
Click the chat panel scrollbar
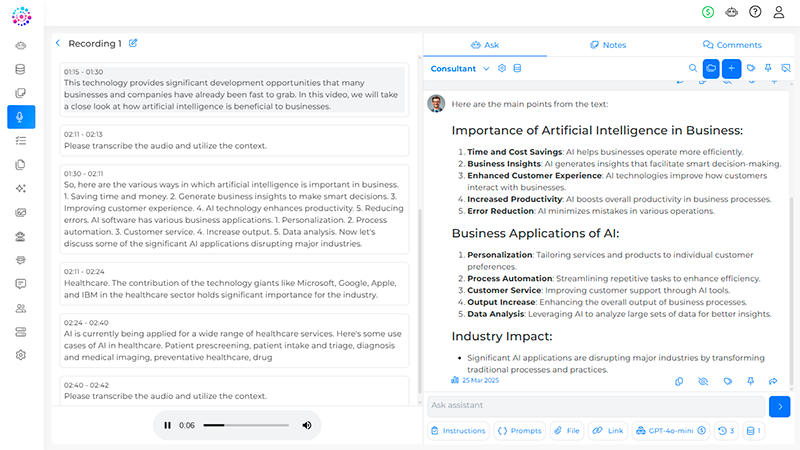791,291
